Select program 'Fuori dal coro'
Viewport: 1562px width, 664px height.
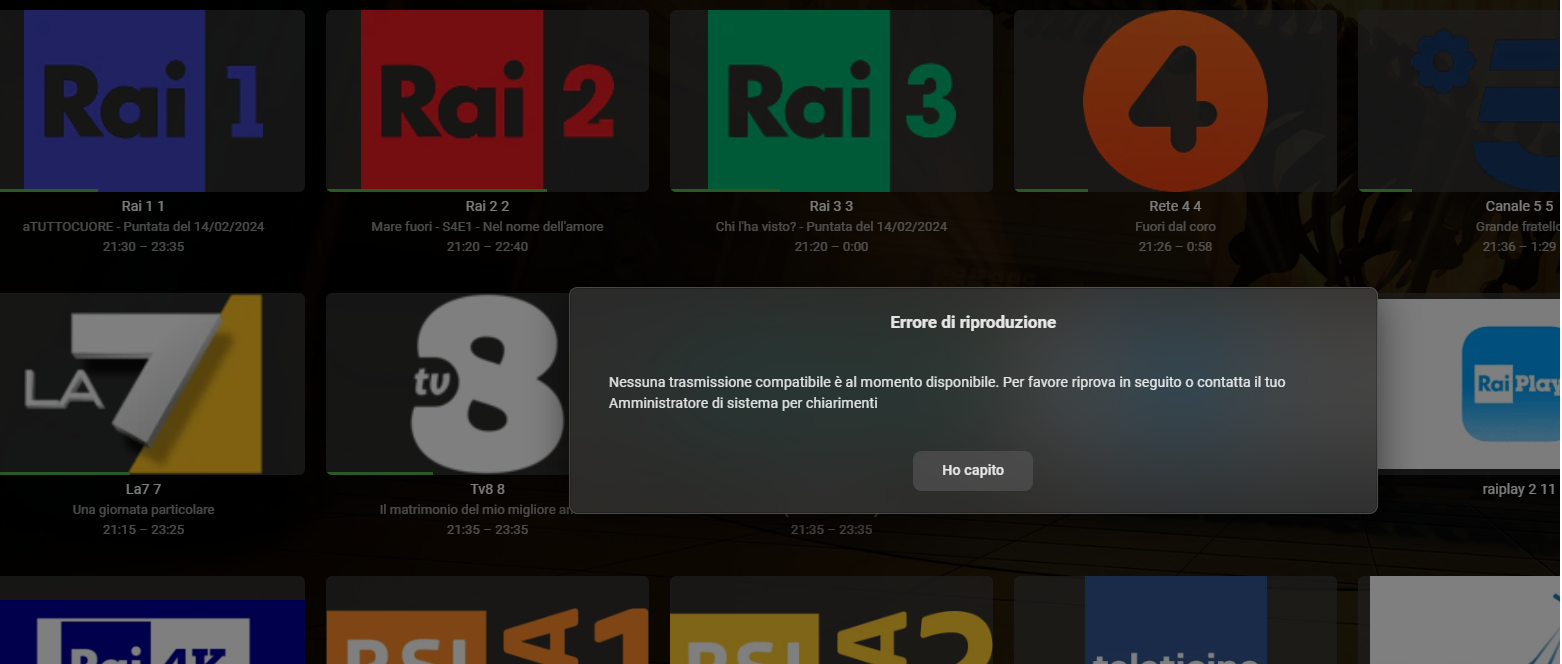[1175, 227]
